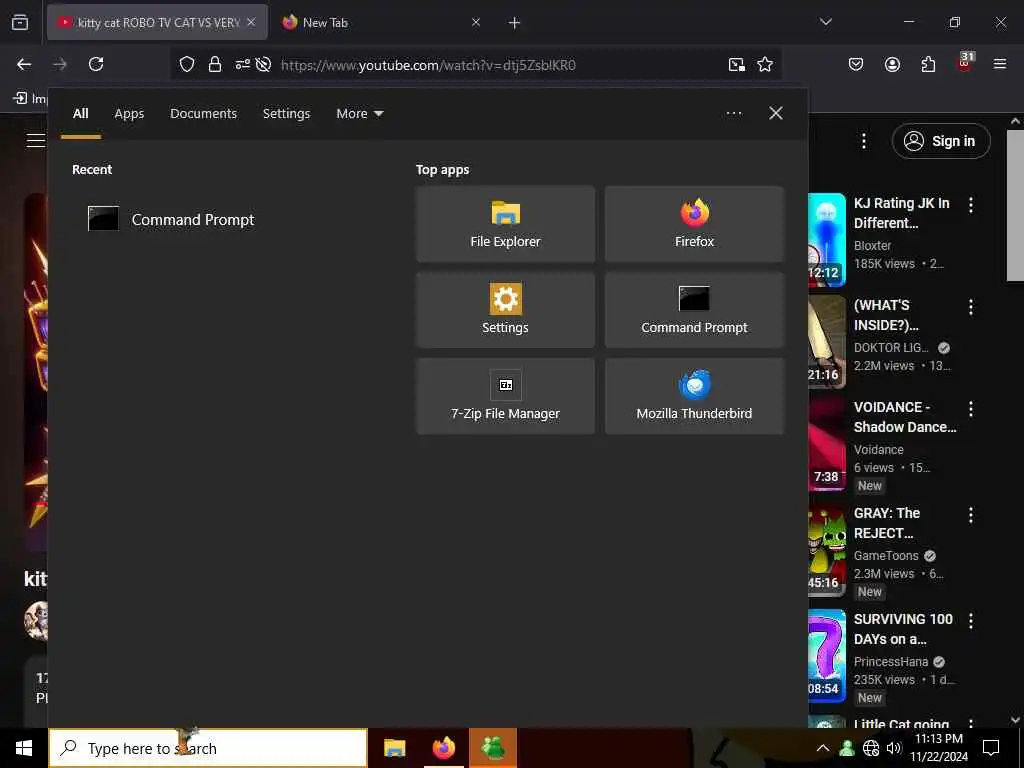Click the YouTube URL address bar

(x=428, y=65)
